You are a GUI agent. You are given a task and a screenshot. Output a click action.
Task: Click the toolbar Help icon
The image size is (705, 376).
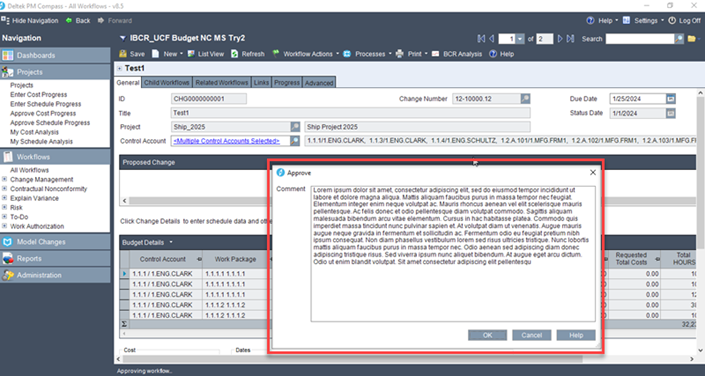tap(493, 54)
